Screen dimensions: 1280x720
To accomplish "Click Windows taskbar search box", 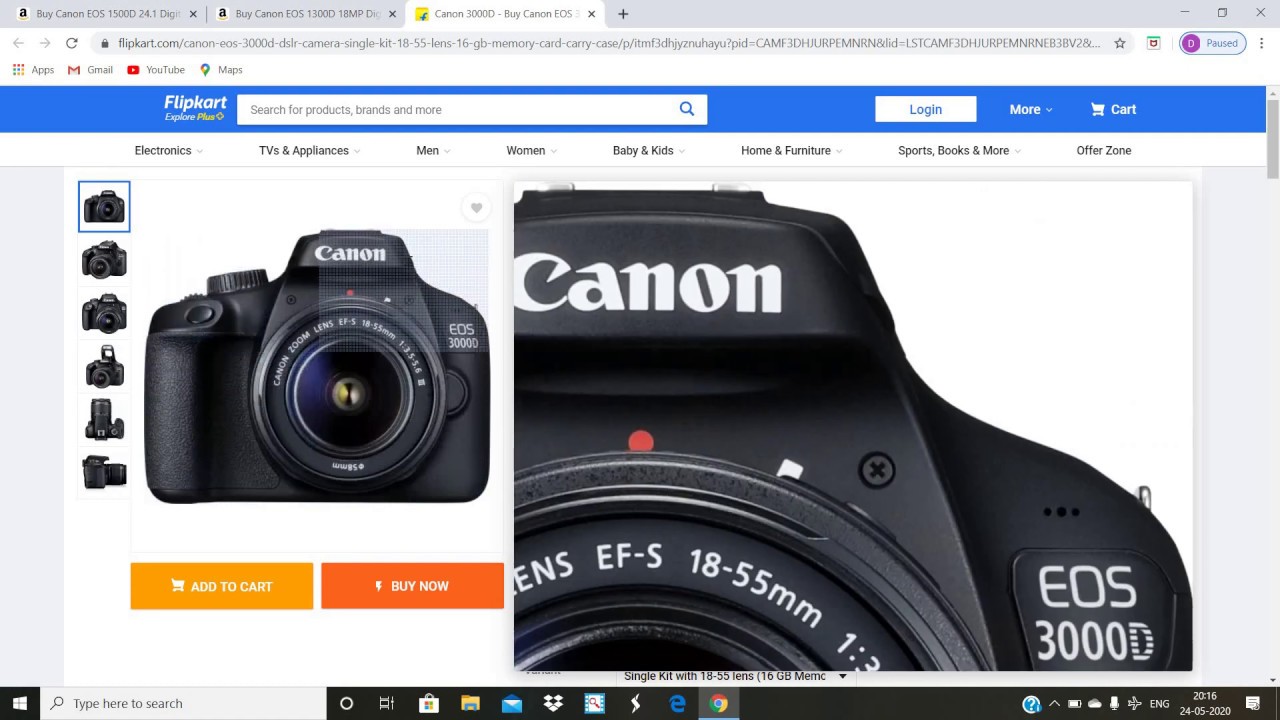I will 183,703.
